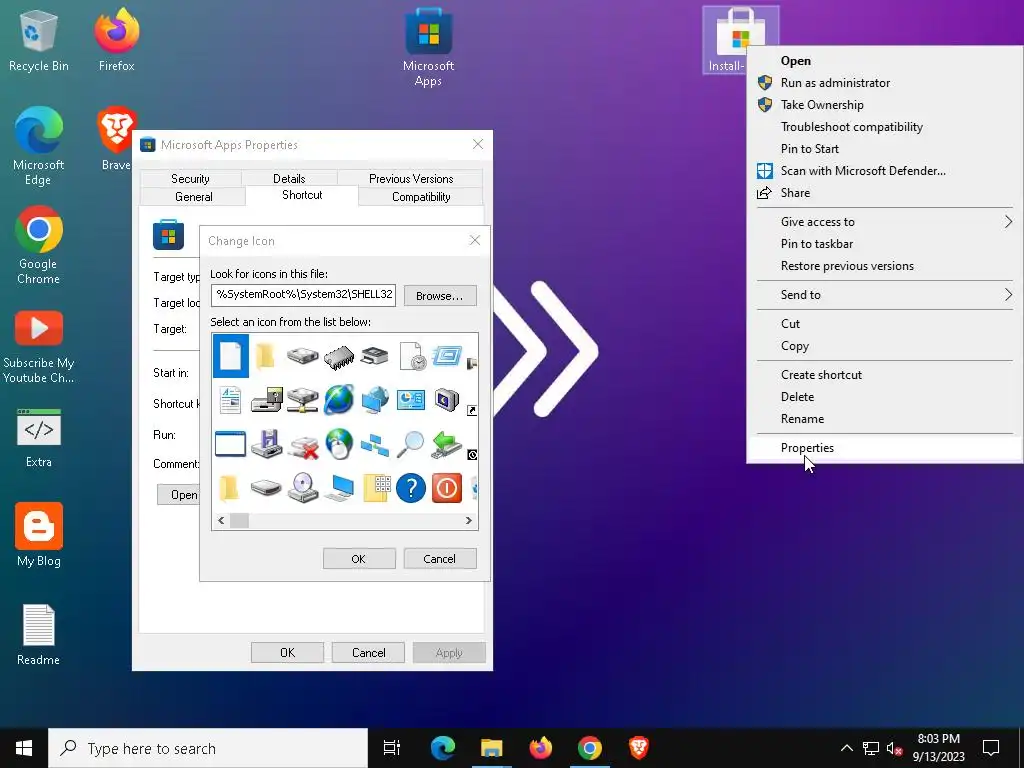Screen dimensions: 1024x768
Task: Choose Properties in the context menu
Action: point(884,448)
